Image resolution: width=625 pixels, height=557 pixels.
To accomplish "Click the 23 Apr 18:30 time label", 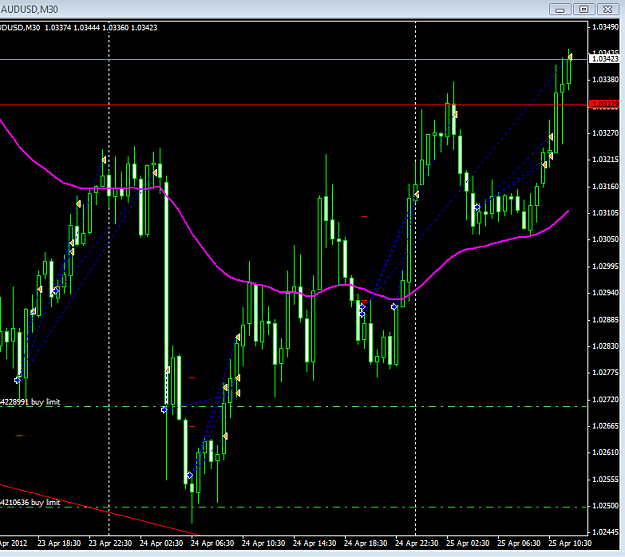I will (x=59, y=543).
